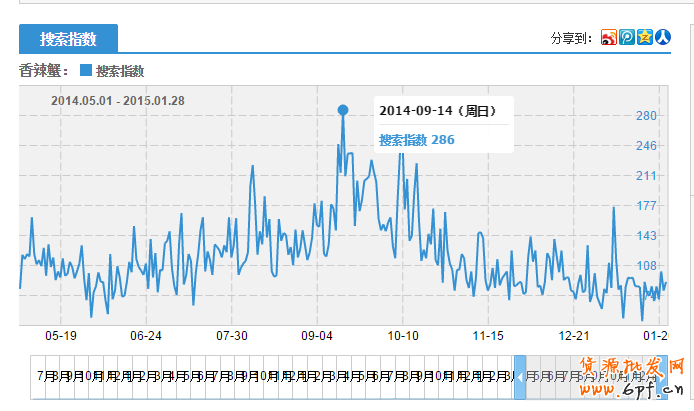
Task: Share chart to Renren network
Action: (662, 37)
